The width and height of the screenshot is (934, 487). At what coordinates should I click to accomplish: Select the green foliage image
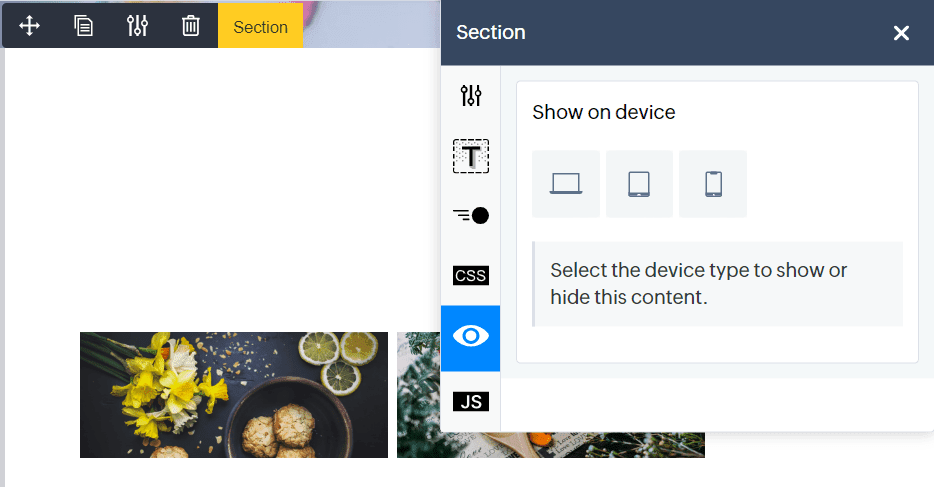point(419,395)
